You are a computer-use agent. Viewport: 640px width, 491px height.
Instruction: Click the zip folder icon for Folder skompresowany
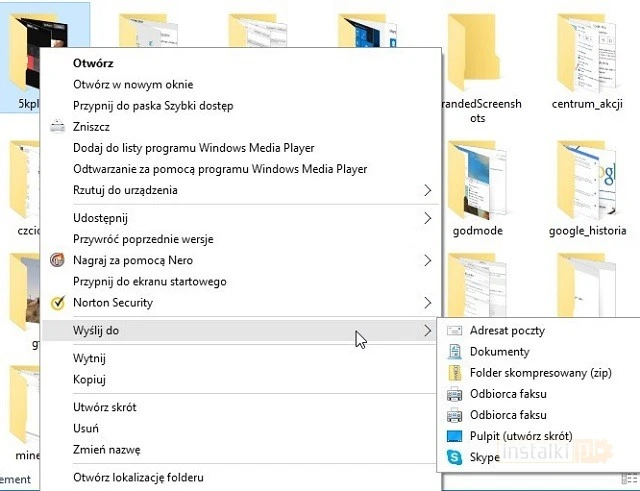tap(455, 373)
